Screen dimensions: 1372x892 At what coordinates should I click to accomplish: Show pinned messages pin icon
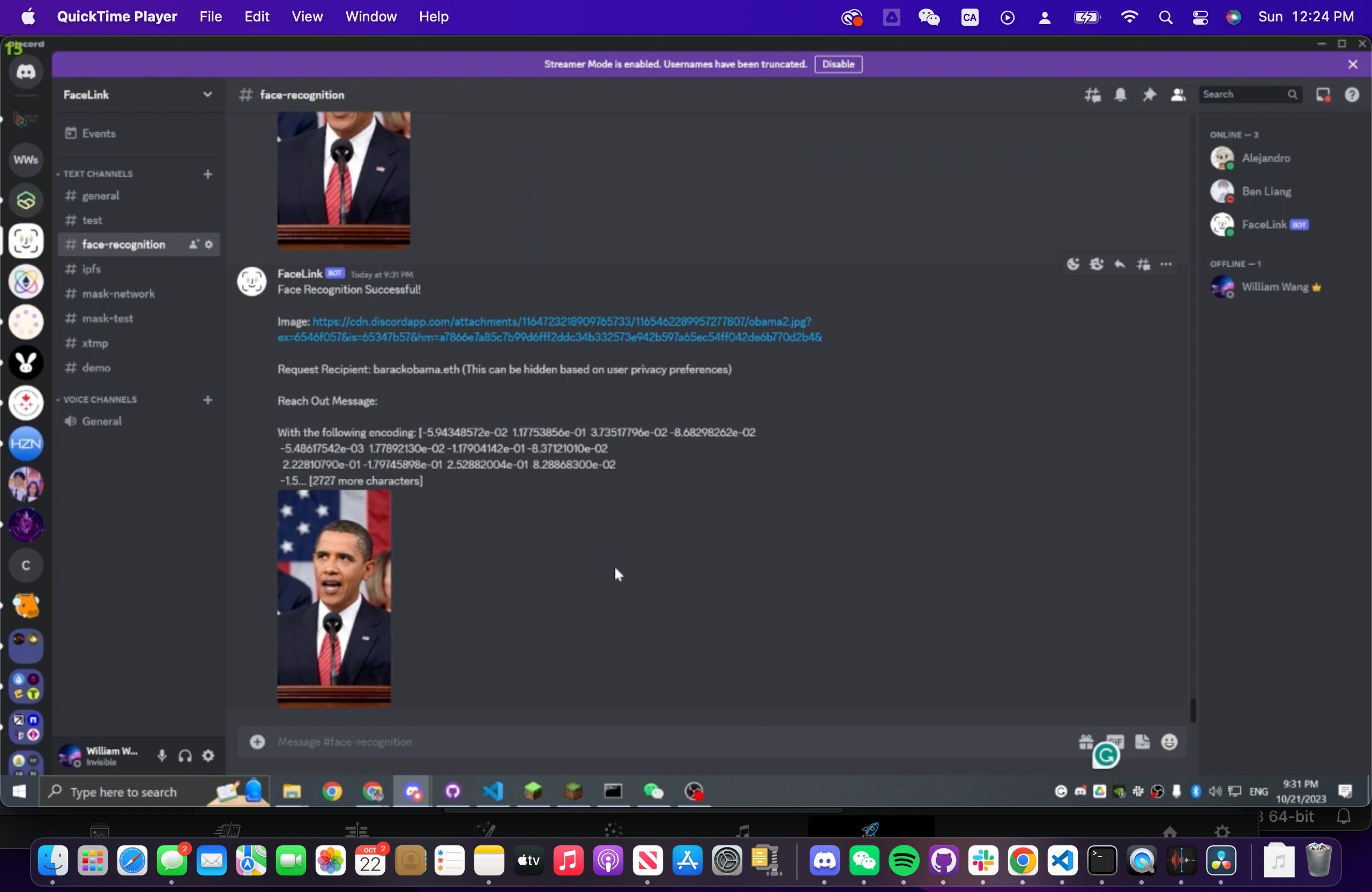1150,95
